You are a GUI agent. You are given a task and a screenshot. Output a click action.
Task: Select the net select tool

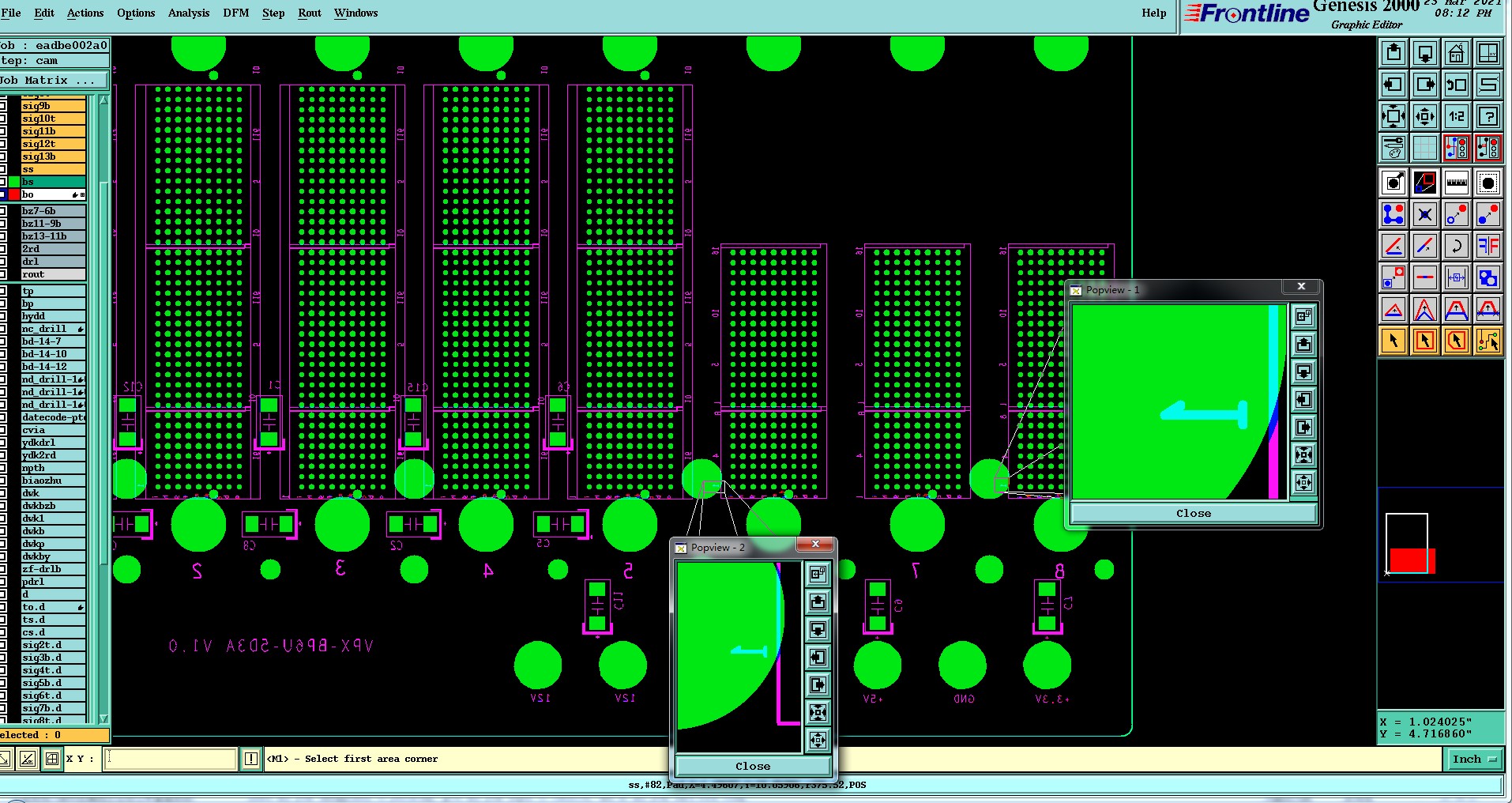[x=1488, y=341]
